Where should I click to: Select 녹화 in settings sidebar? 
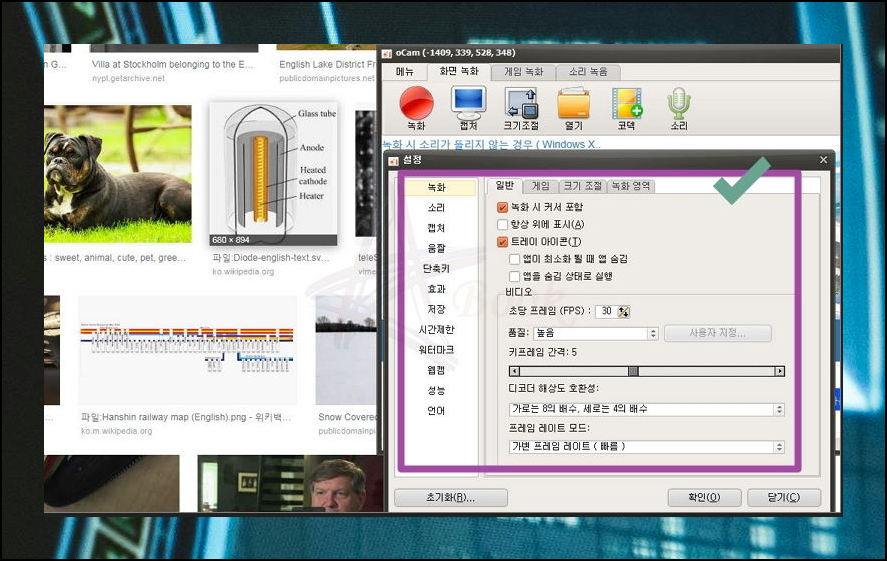point(436,187)
